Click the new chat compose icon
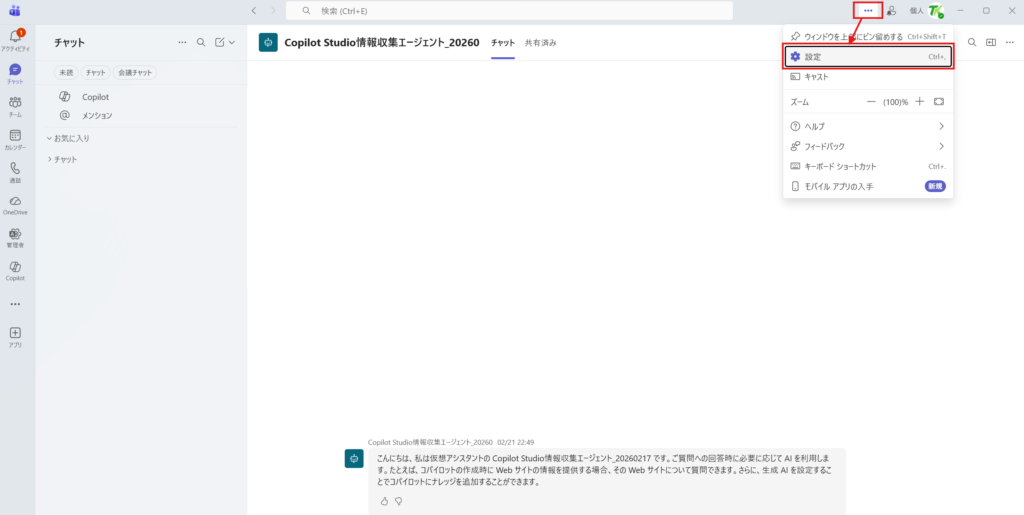Viewport: 1024px width, 515px height. tap(220, 43)
